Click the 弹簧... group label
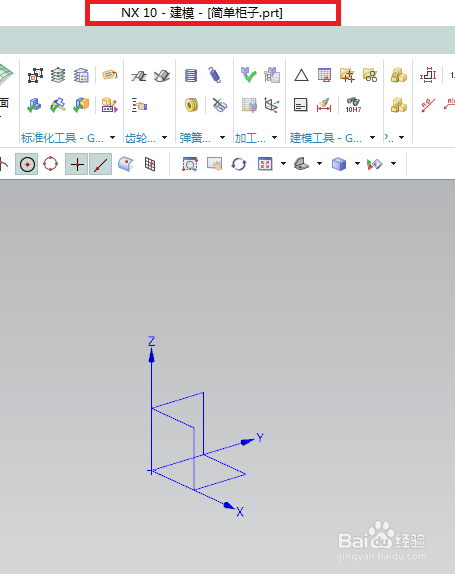This screenshot has width=455, height=574. click(x=195, y=138)
